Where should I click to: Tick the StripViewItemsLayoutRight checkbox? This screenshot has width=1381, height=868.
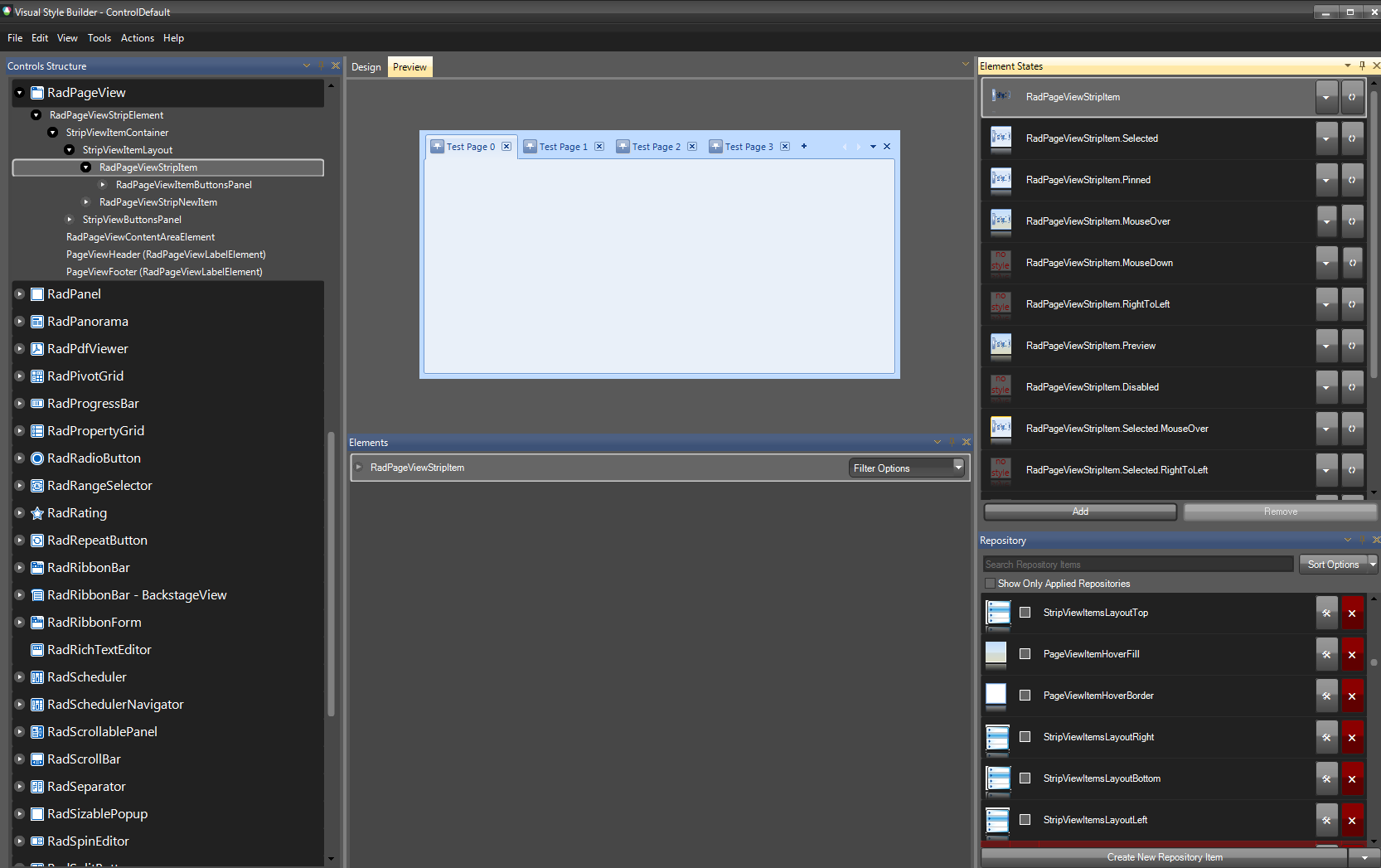[x=1025, y=737]
